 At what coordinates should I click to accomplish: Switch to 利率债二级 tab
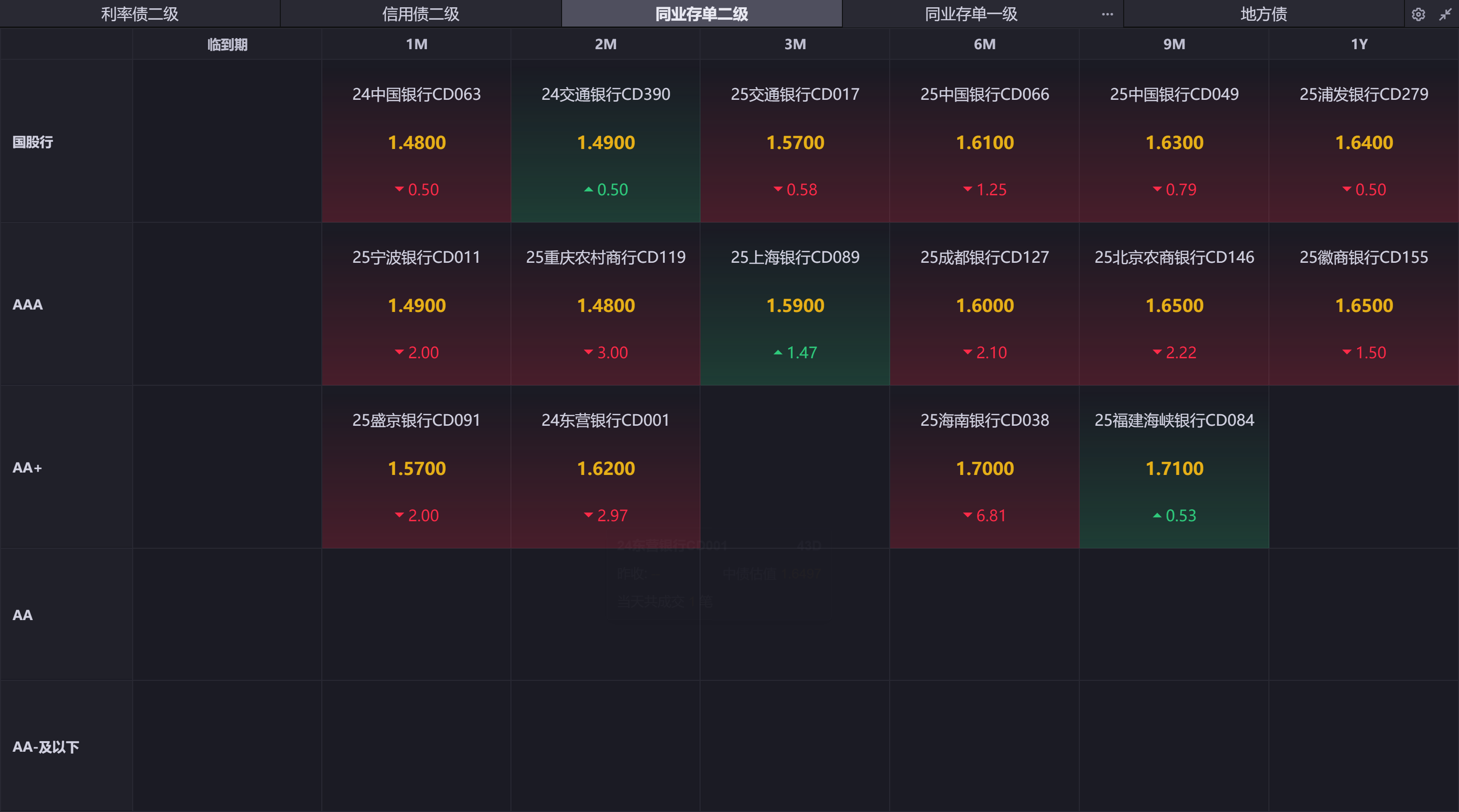tap(140, 14)
